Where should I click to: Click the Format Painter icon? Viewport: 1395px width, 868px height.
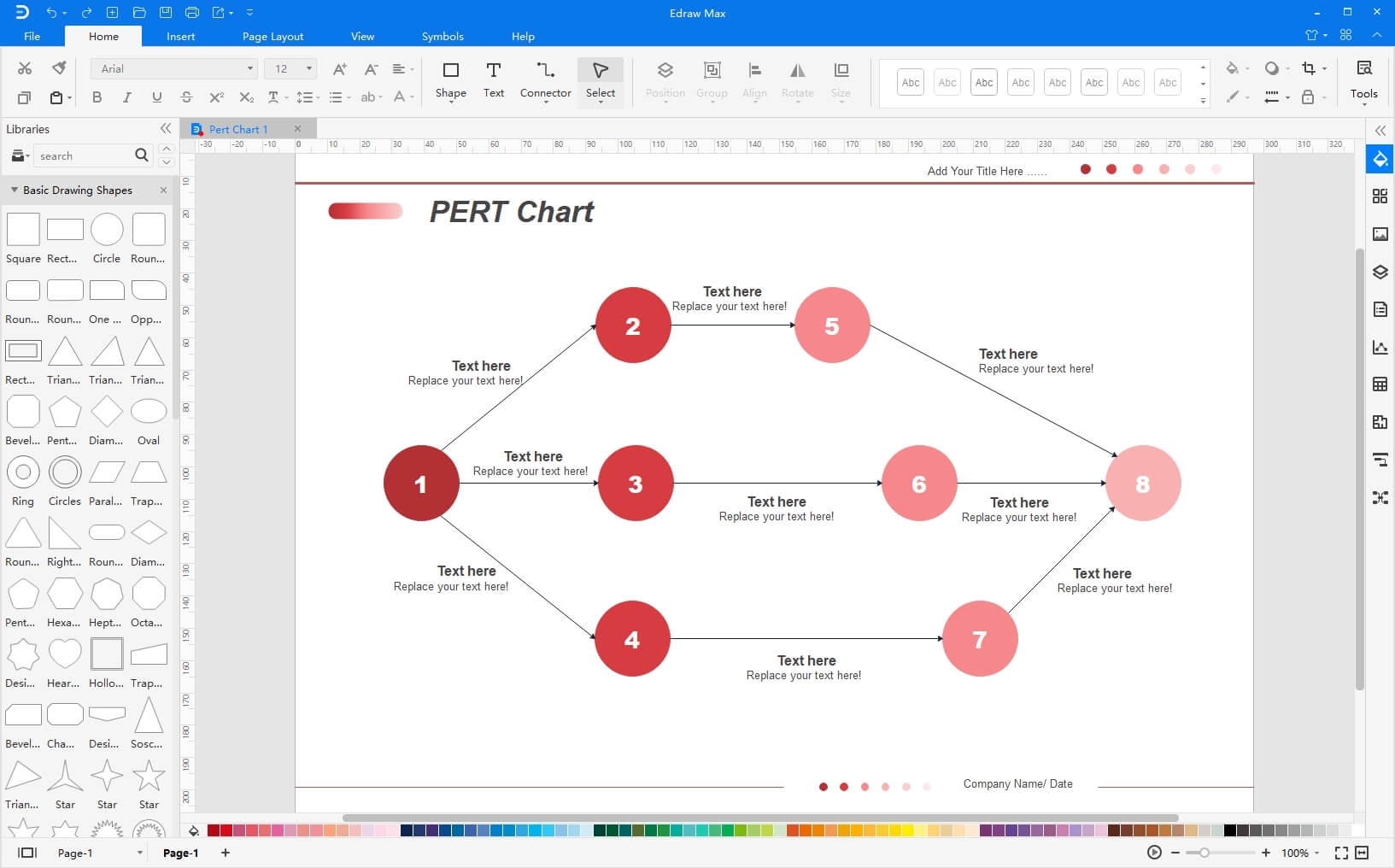[x=59, y=68]
